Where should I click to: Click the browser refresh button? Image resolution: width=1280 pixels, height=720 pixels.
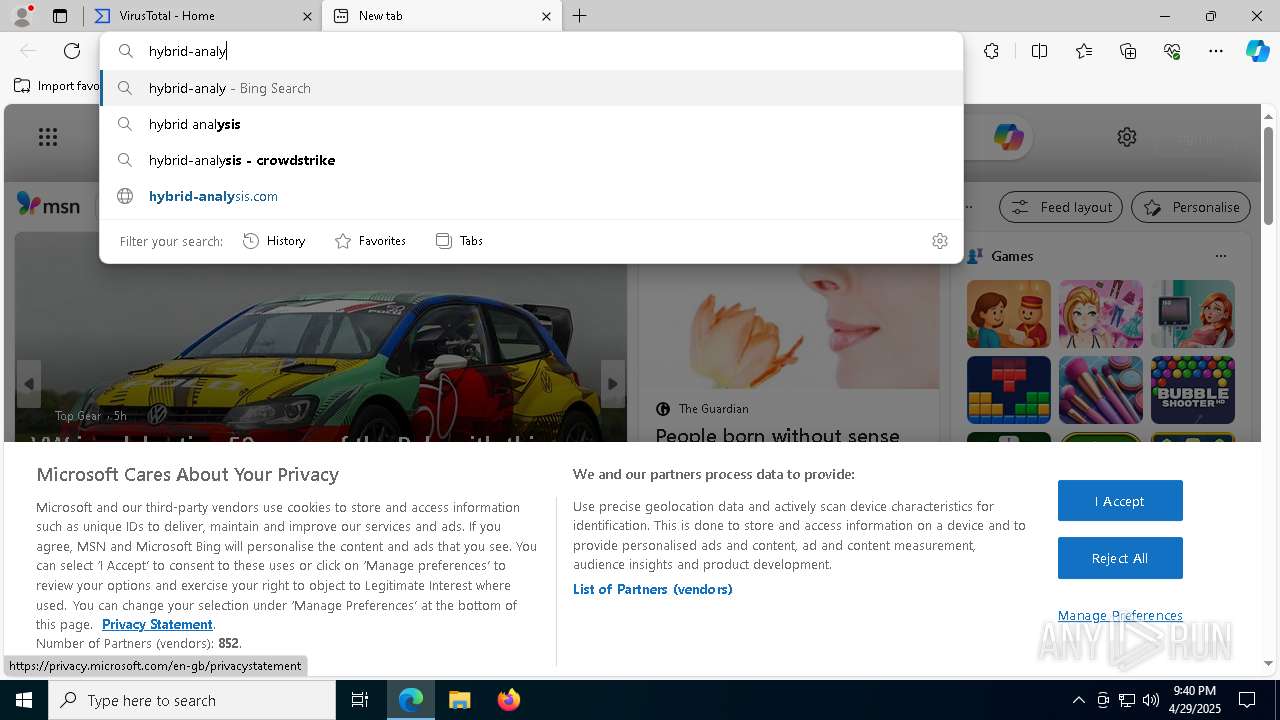72,51
